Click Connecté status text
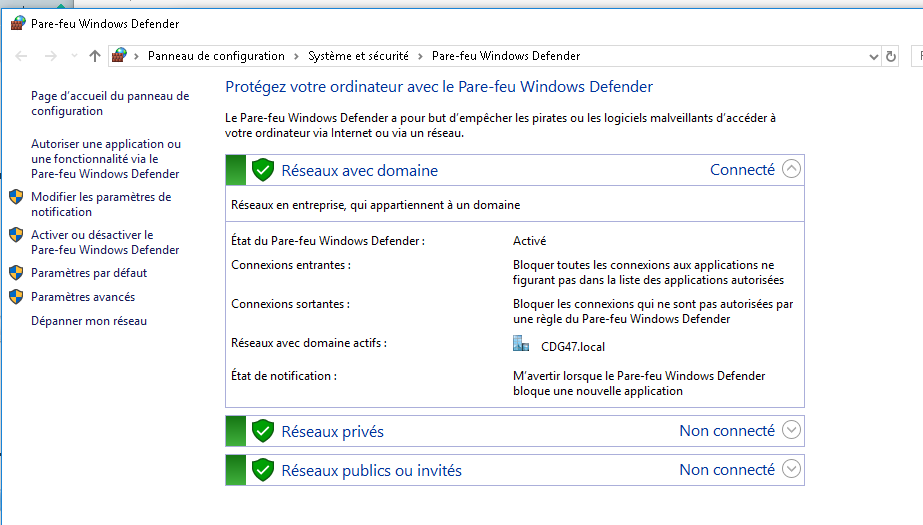This screenshot has height=525, width=923. coord(742,170)
